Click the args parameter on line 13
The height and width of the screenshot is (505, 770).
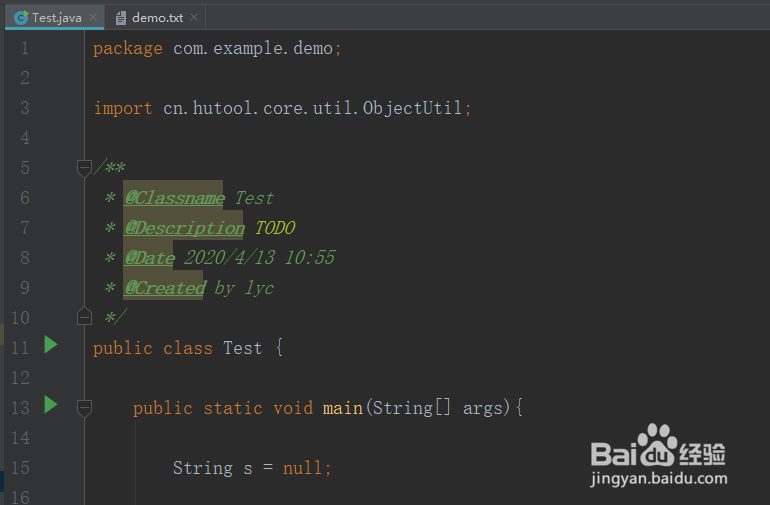483,409
